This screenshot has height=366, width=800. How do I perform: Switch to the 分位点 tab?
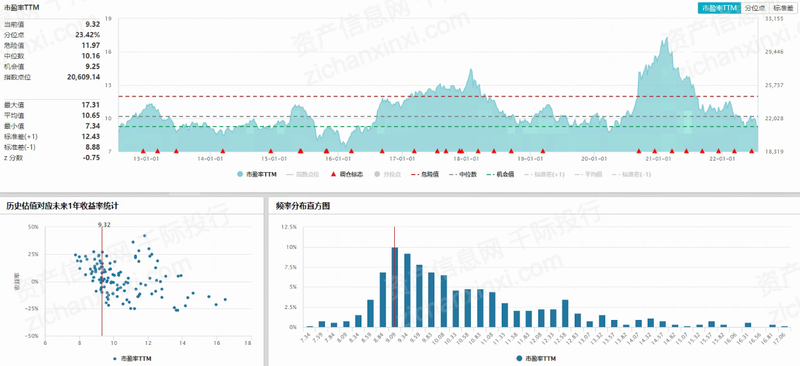tap(754, 8)
